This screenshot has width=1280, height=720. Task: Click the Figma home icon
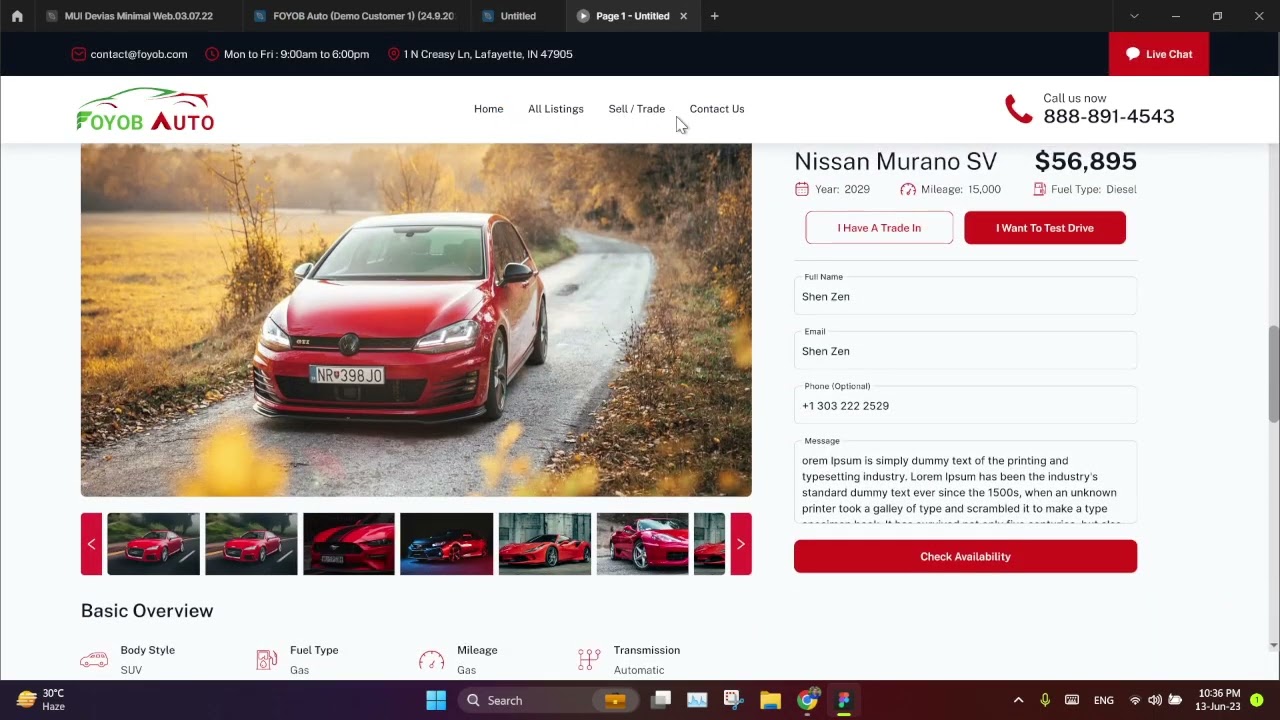click(x=17, y=16)
